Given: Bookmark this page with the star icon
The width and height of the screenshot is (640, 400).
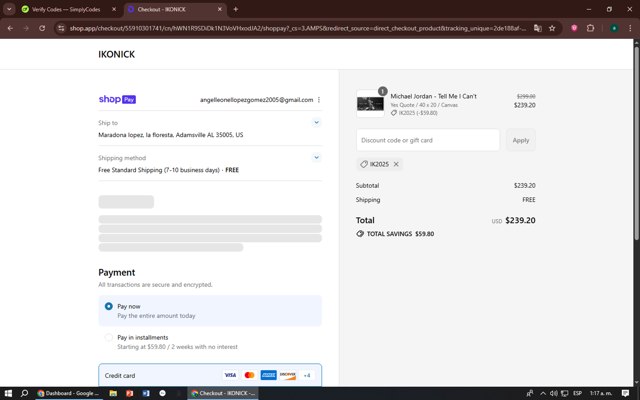Looking at the screenshot, I should coord(552,28).
